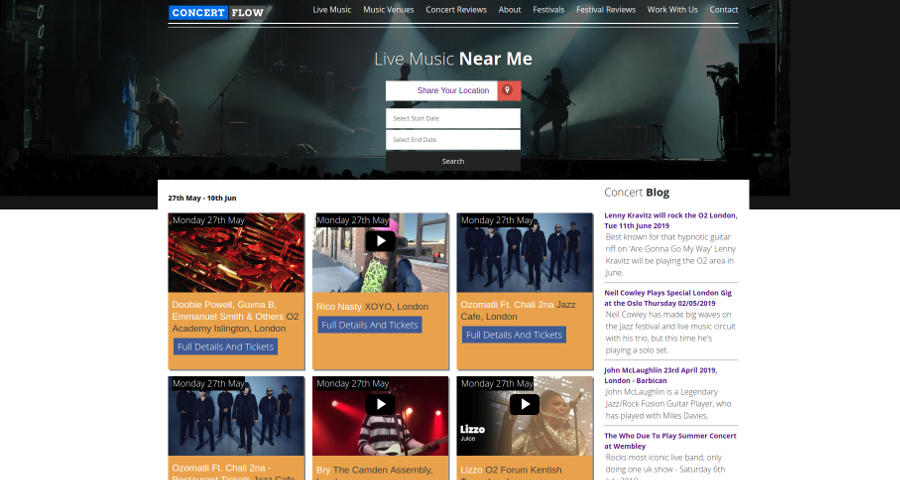The image size is (900, 480).
Task: Read Neil Cowley Plays Special London Gig post
Action: pos(668,298)
